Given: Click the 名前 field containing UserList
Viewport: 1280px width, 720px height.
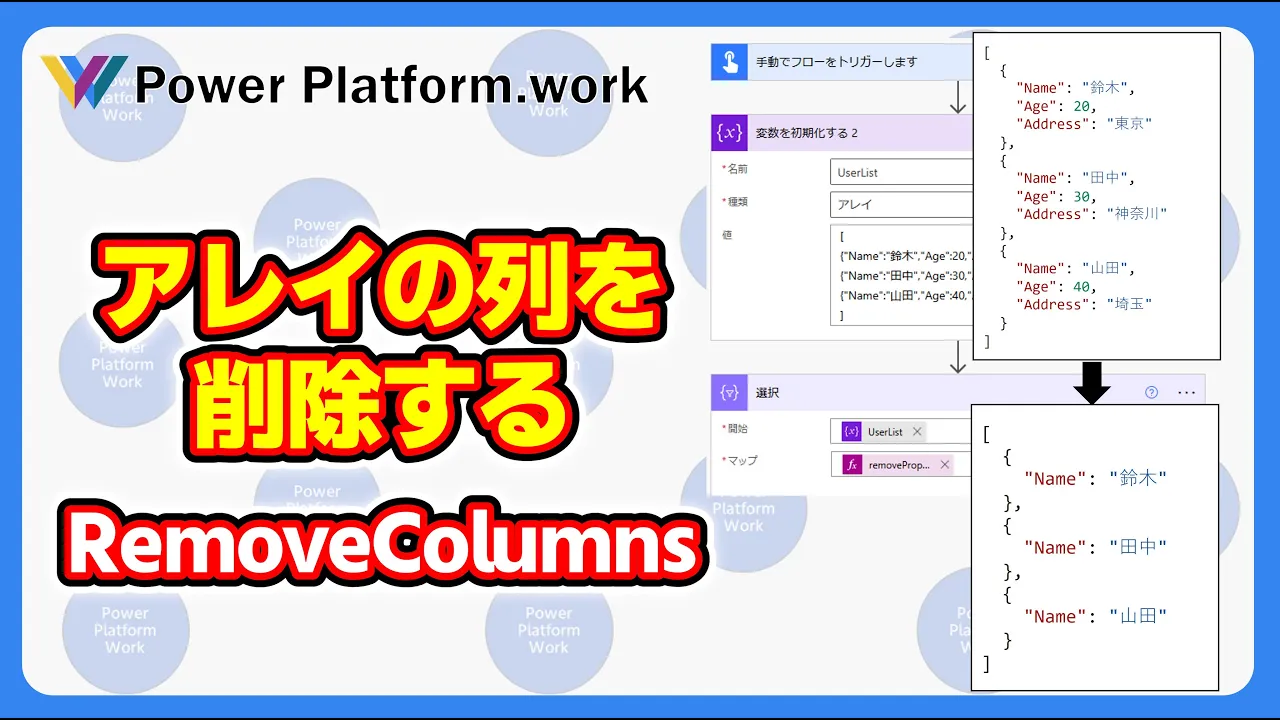Looking at the screenshot, I should point(901,172).
